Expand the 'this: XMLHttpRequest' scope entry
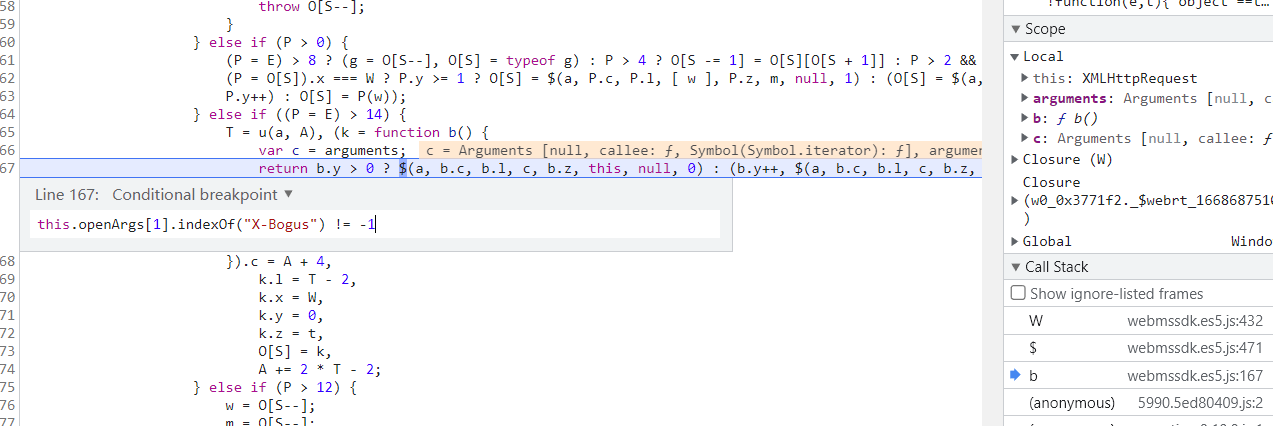 1024,78
